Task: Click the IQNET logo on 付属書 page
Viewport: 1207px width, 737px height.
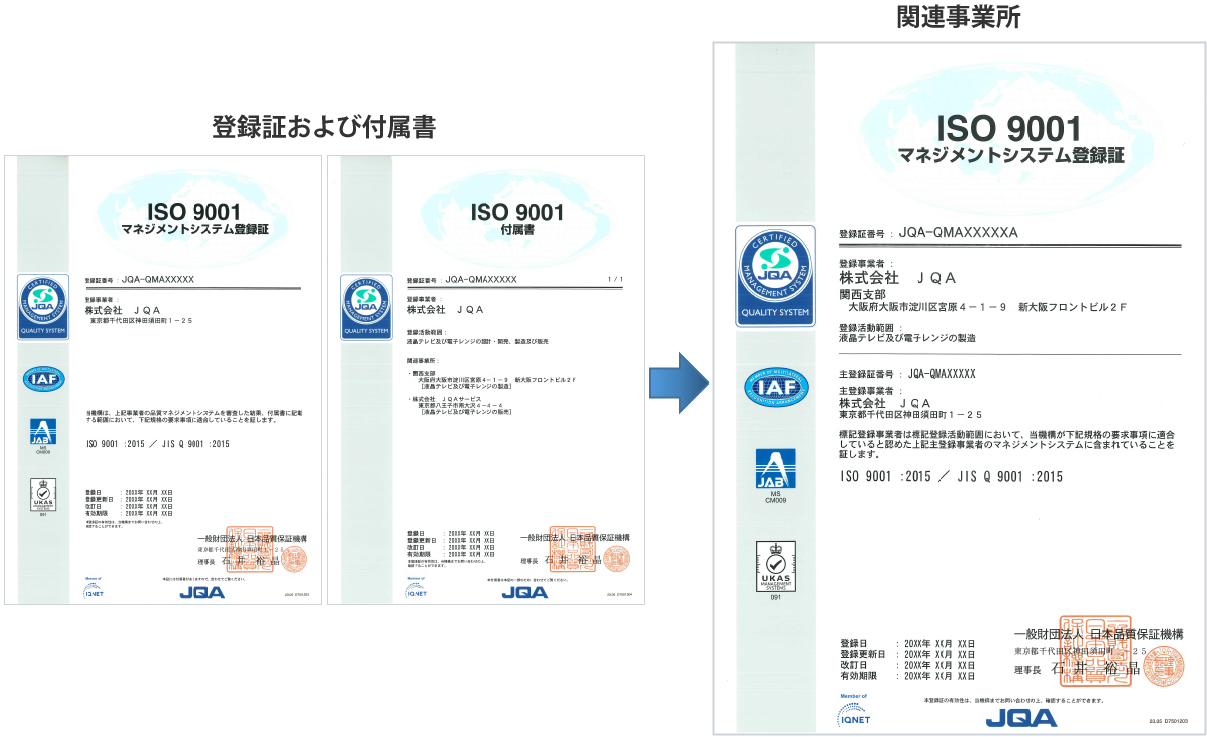Action: [x=417, y=589]
